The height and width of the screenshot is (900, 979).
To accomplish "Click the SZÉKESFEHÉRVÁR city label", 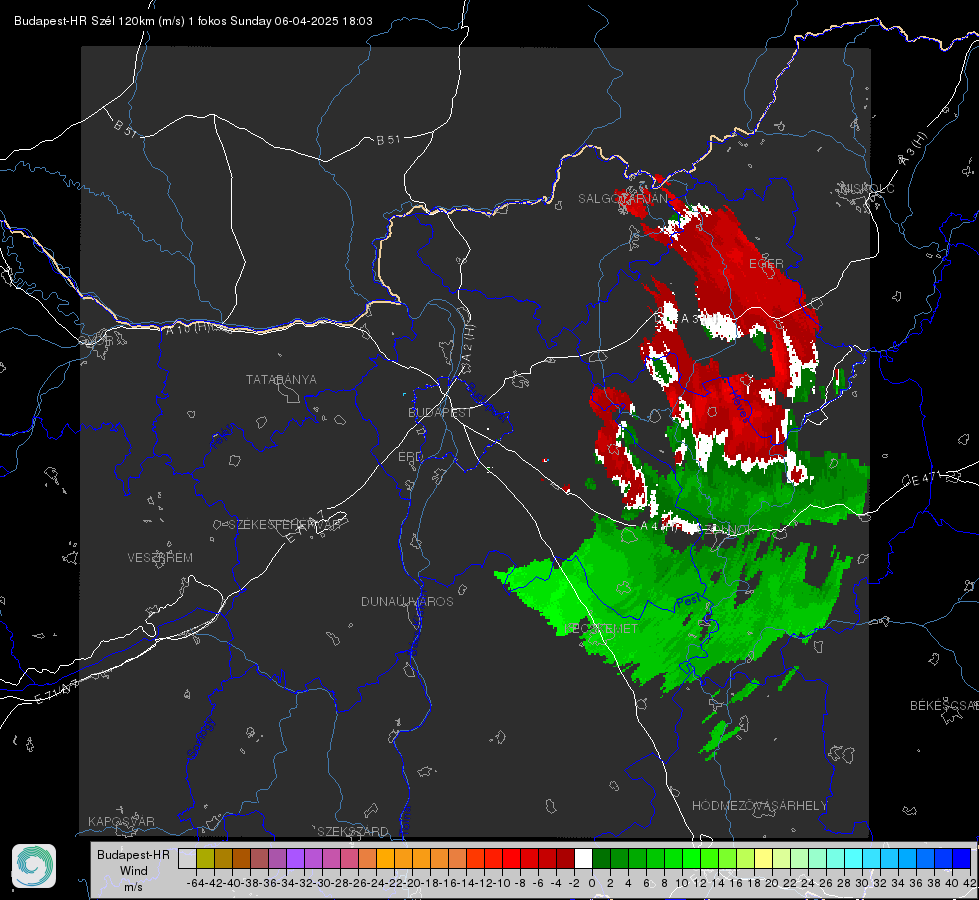I will [x=285, y=525].
